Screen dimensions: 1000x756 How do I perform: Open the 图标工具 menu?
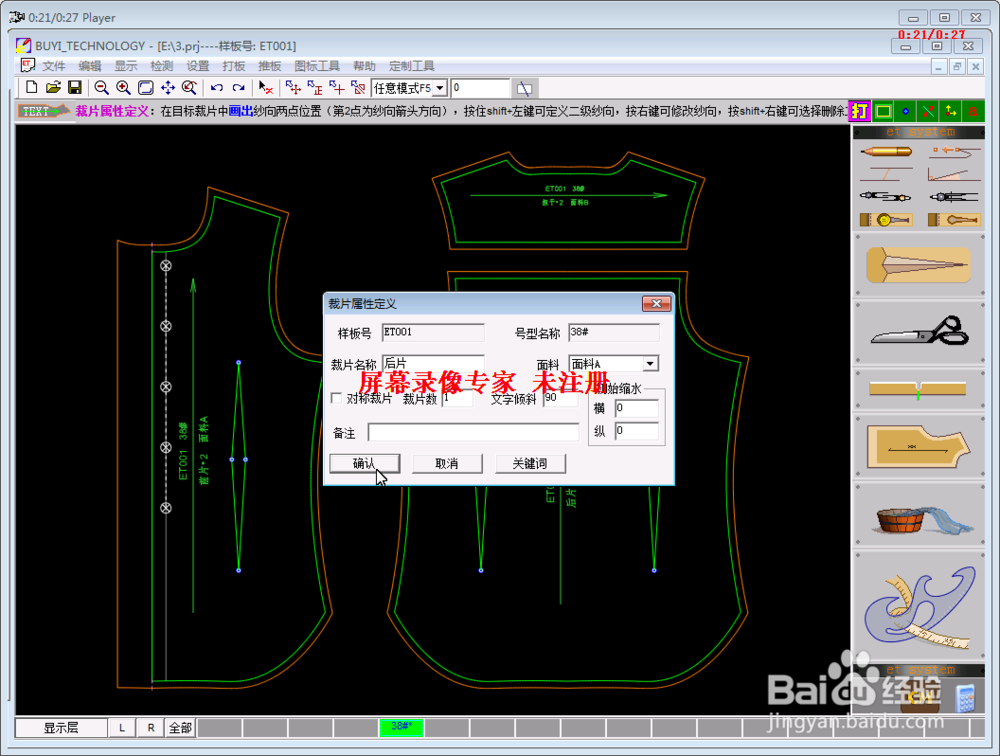click(317, 66)
